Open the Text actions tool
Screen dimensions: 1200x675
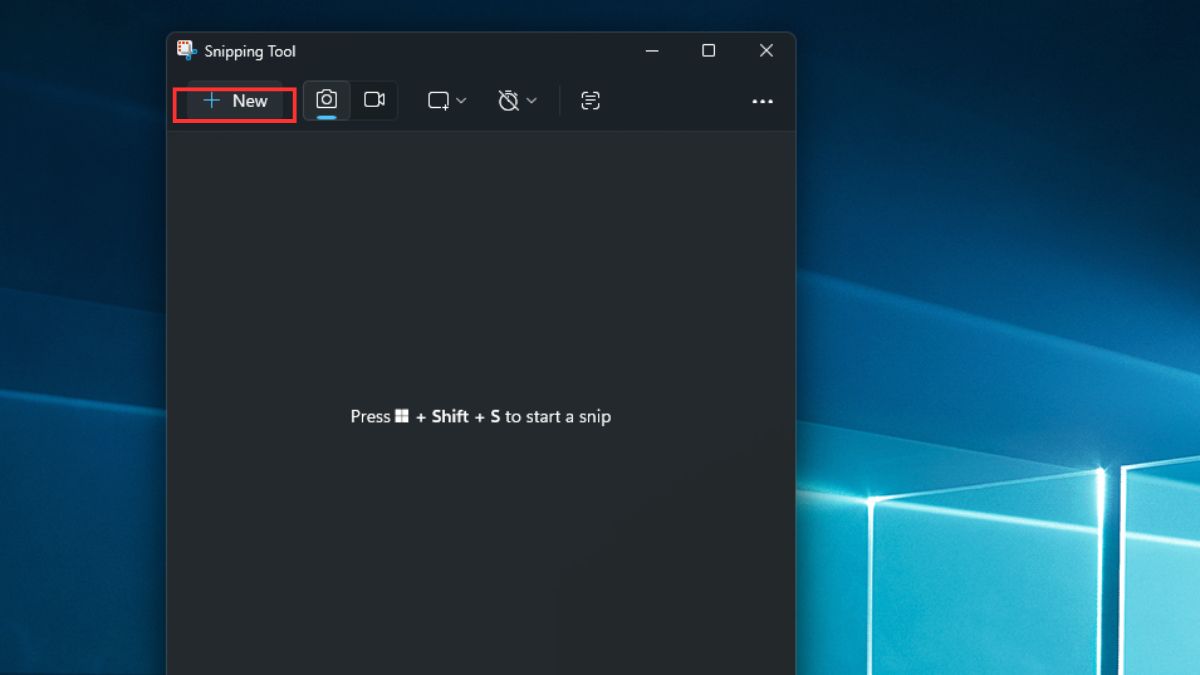[590, 101]
